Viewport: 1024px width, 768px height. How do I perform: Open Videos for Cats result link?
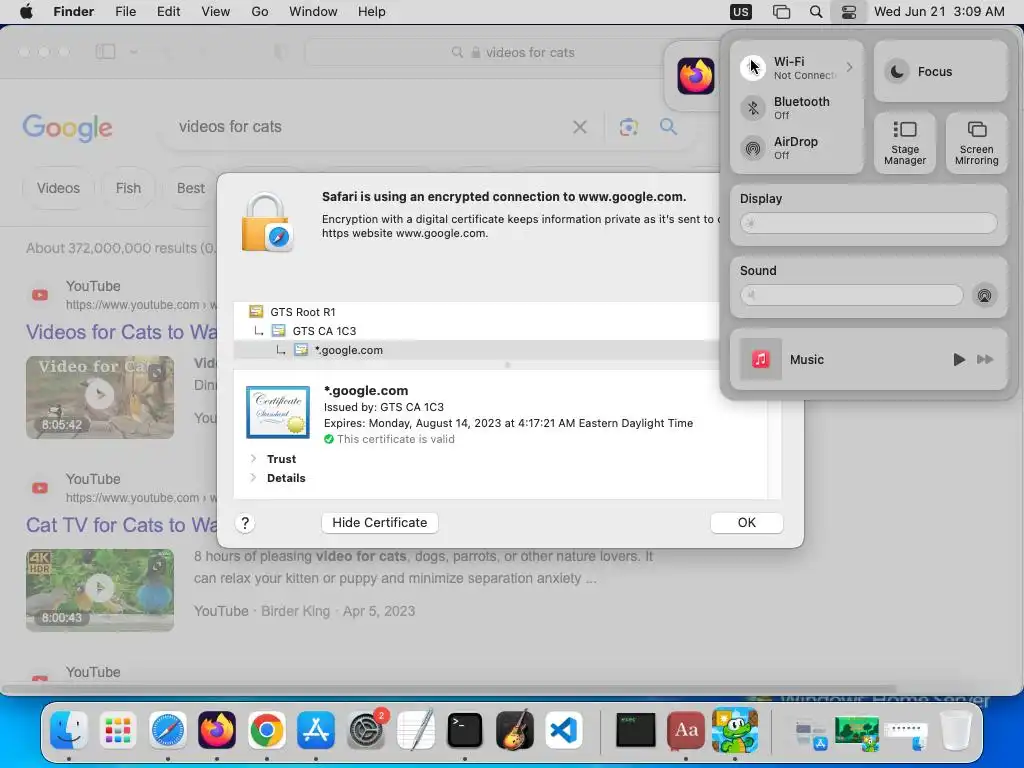coord(121,332)
